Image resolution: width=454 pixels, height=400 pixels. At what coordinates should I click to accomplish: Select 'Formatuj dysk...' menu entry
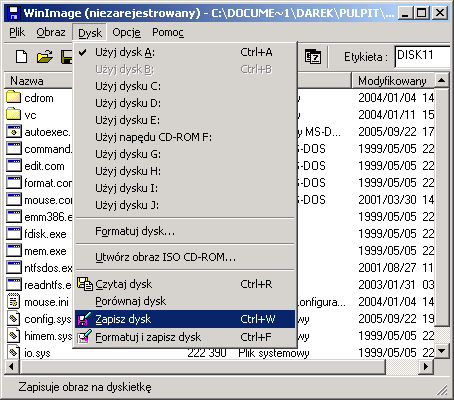[185, 231]
